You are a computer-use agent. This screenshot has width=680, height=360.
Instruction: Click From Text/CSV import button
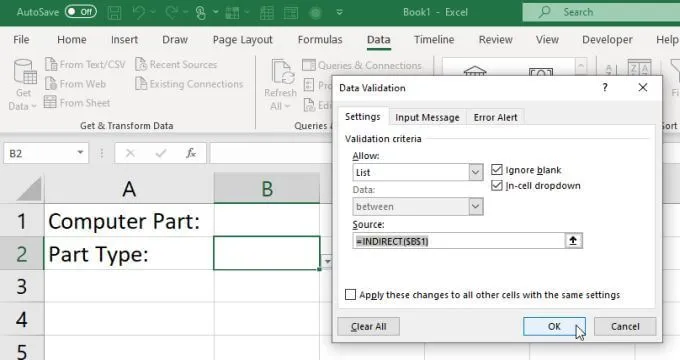(85, 65)
